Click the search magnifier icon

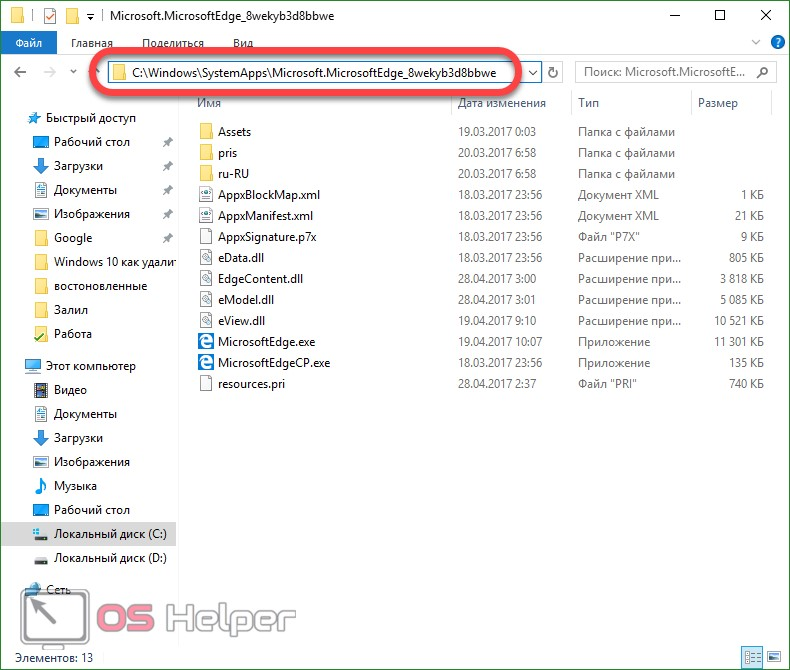pyautogui.click(x=763, y=73)
